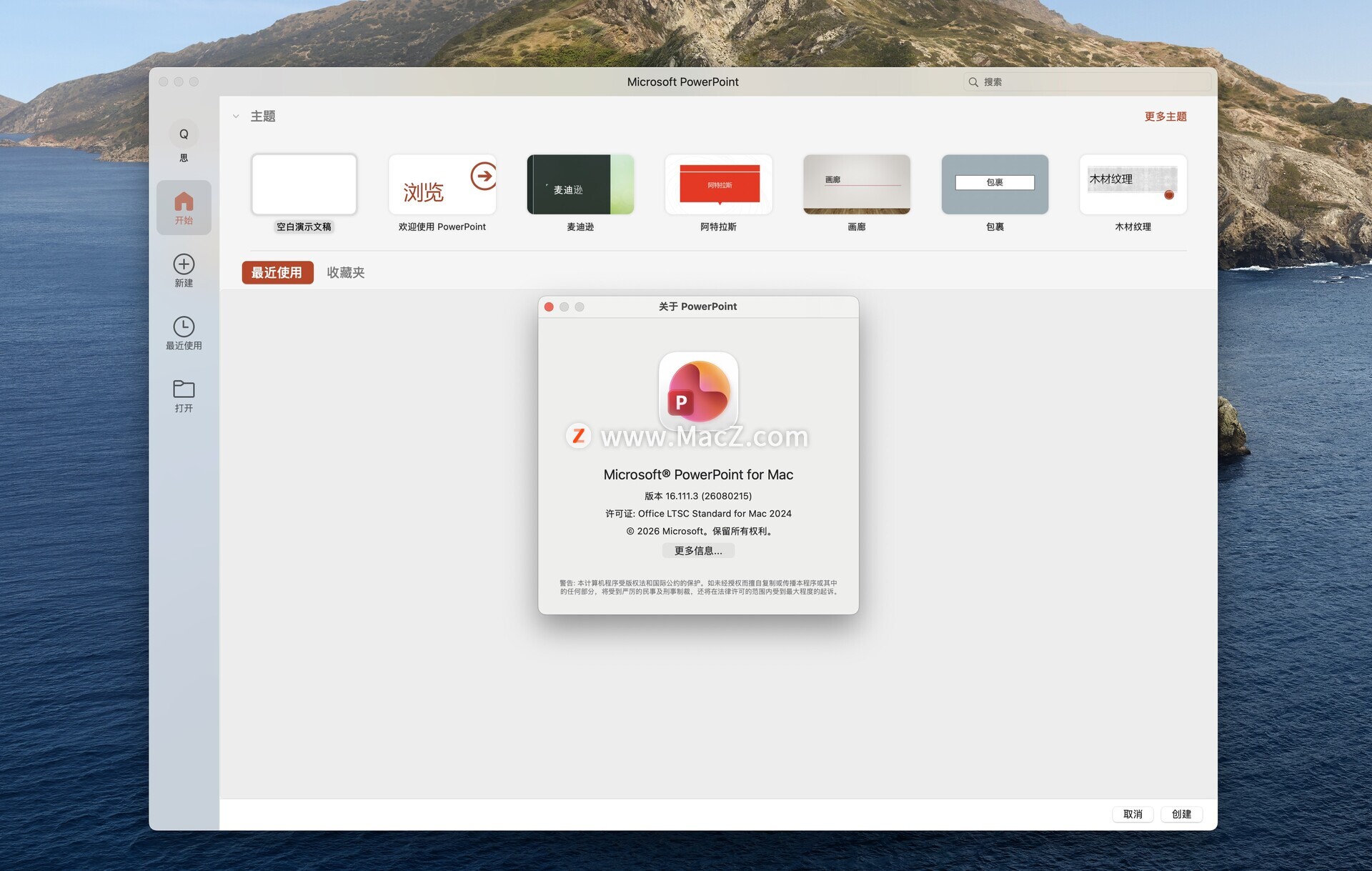Open the 更多主题 link
The image size is (1372, 871).
(1165, 116)
